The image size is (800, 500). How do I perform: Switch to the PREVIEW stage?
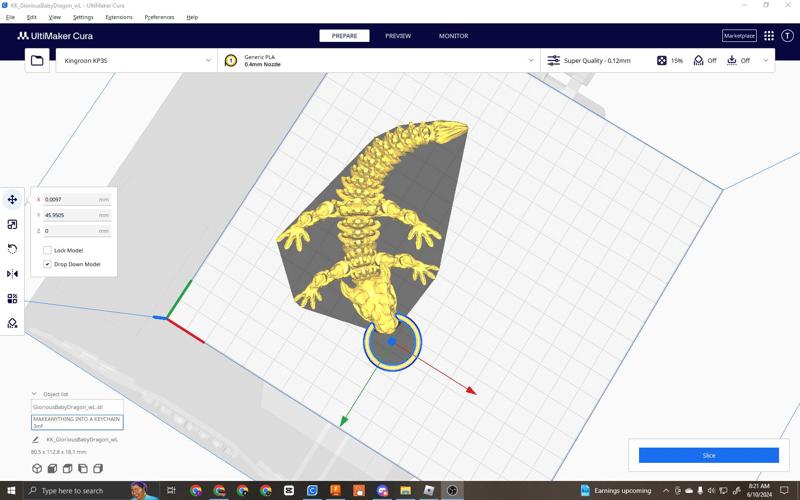pyautogui.click(x=398, y=36)
